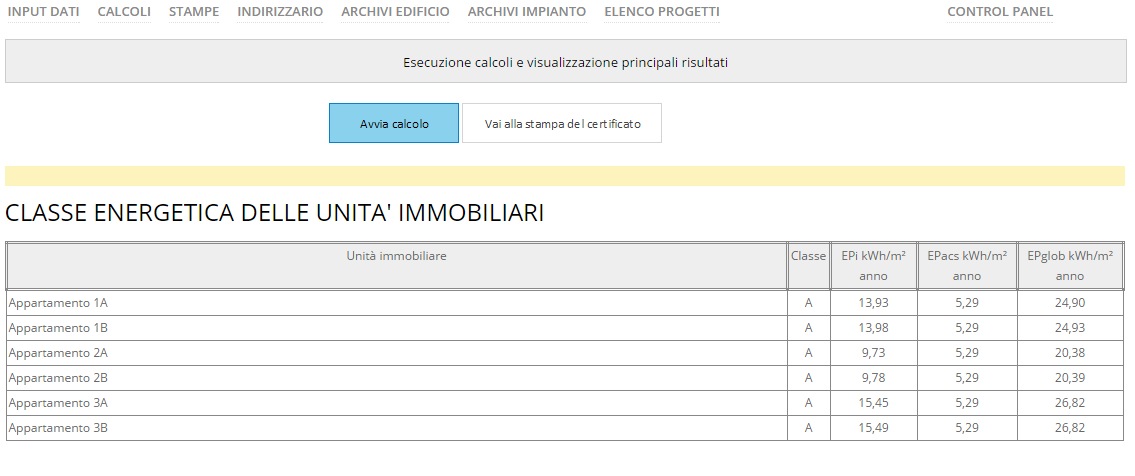Open the ARCHIVI IMPIANTO menu
This screenshot has width=1135, height=476.
(527, 12)
